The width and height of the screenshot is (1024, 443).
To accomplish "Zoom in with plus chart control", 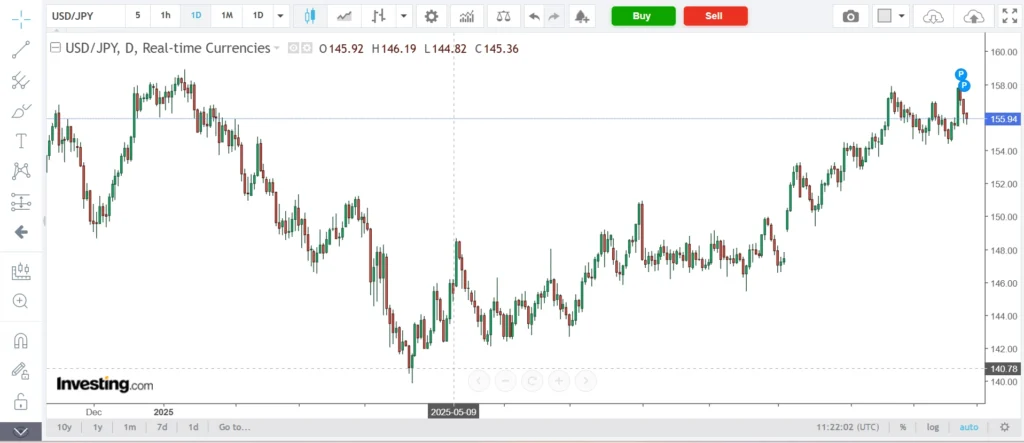I will coord(558,380).
